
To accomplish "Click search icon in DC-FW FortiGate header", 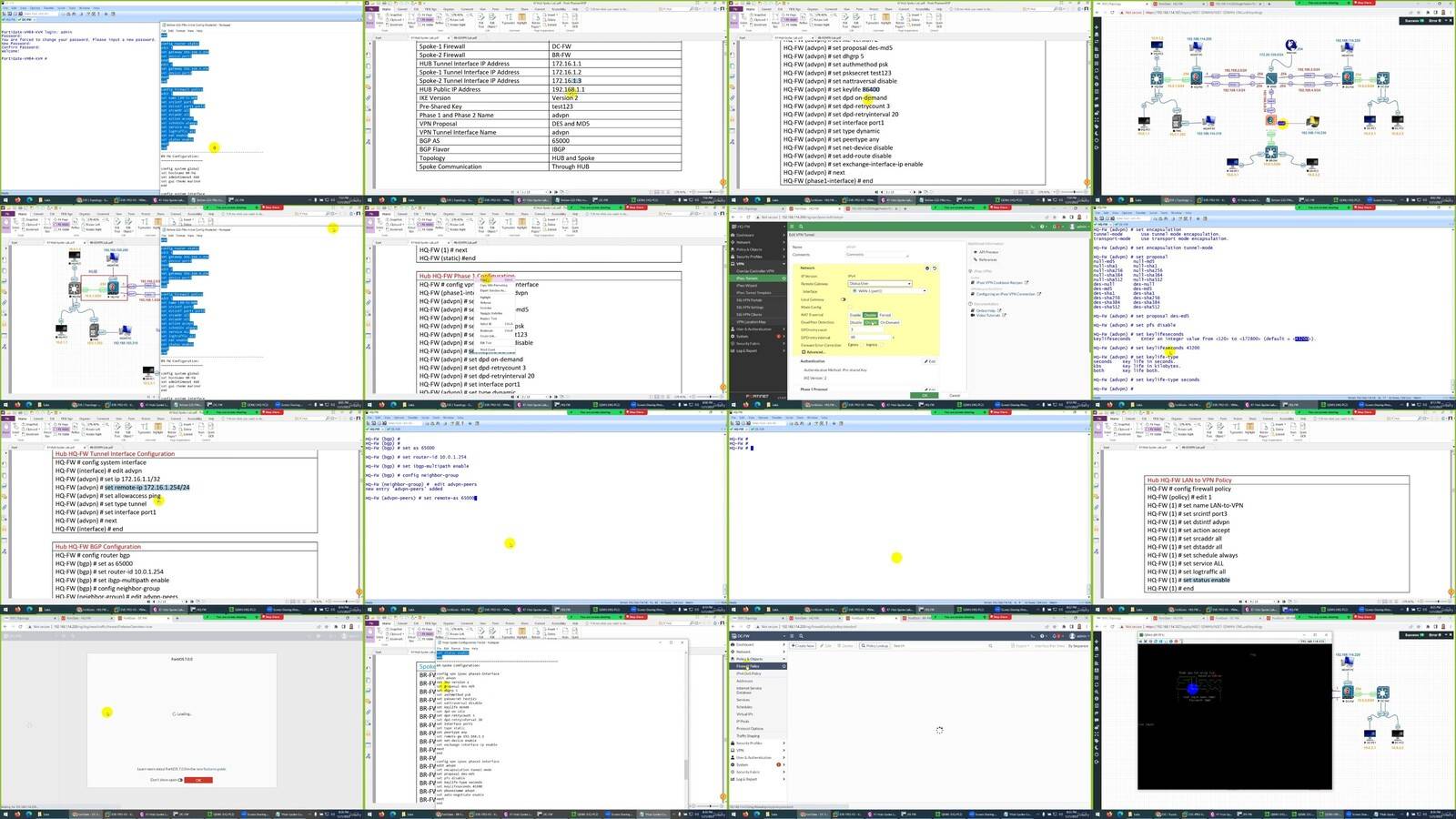I will click(x=801, y=636).
